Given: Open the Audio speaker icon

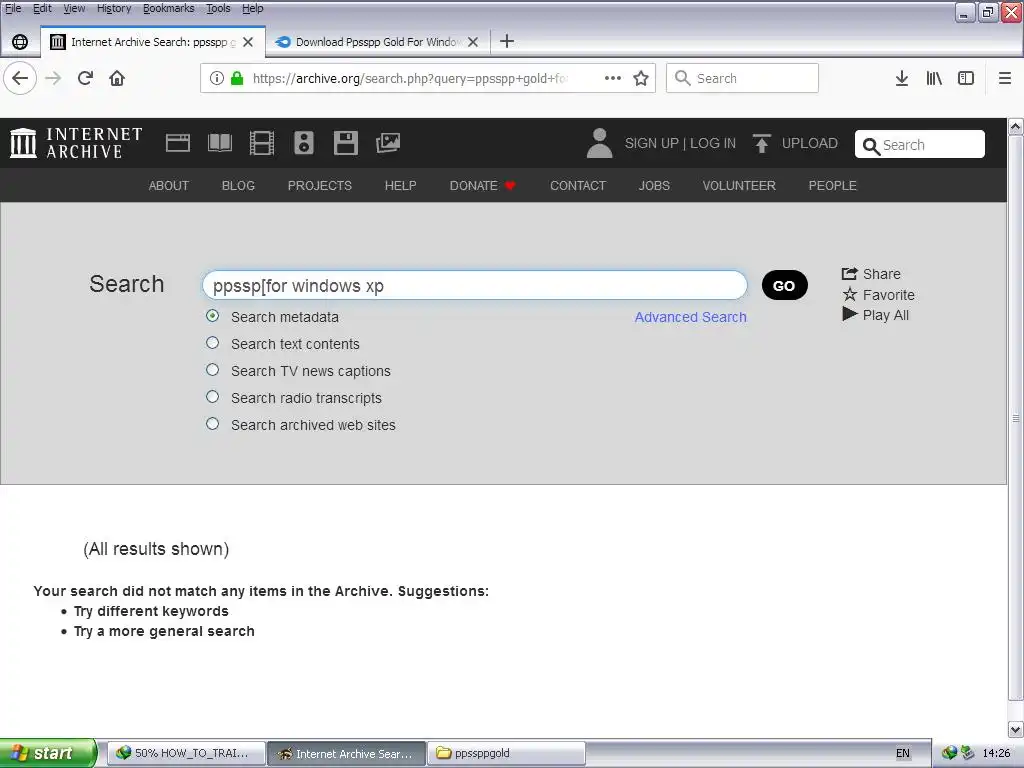Looking at the screenshot, I should 304,143.
